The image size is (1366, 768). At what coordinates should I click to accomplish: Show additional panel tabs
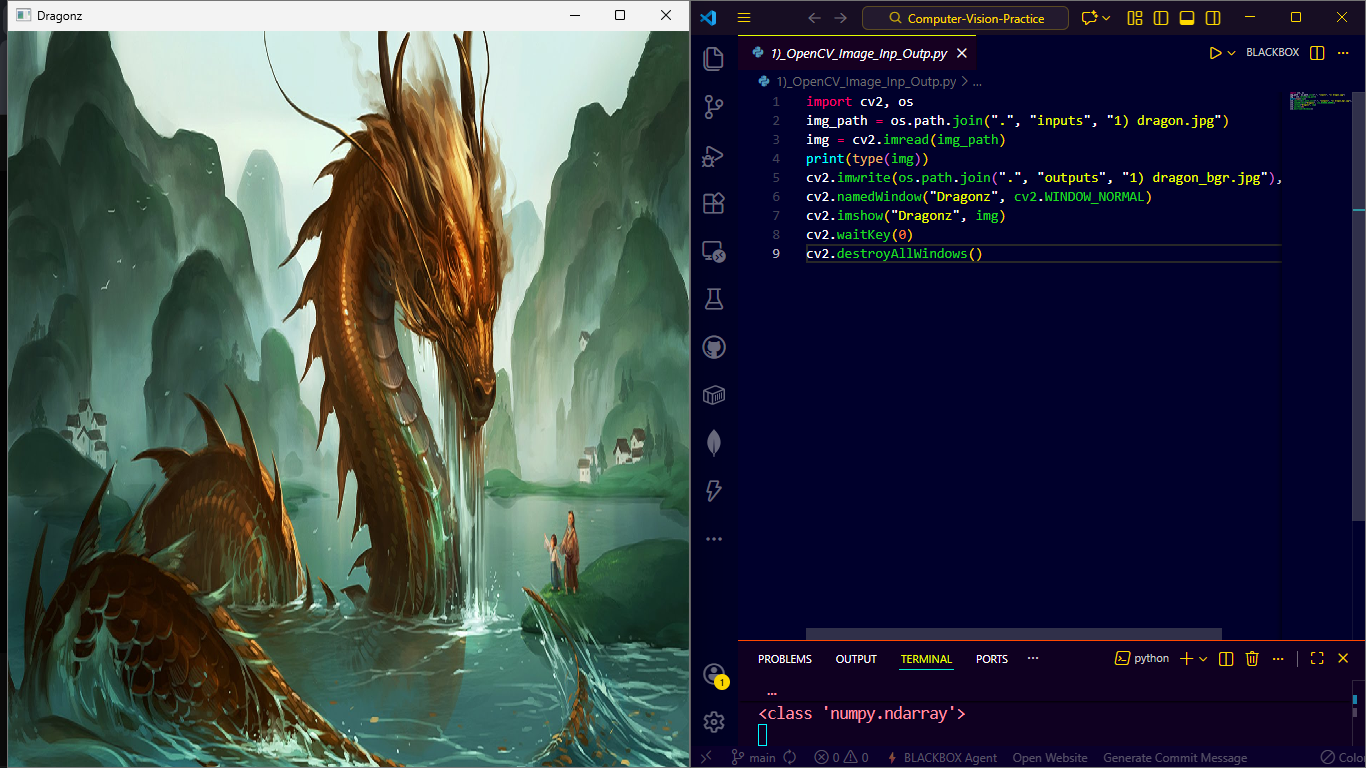1033,658
